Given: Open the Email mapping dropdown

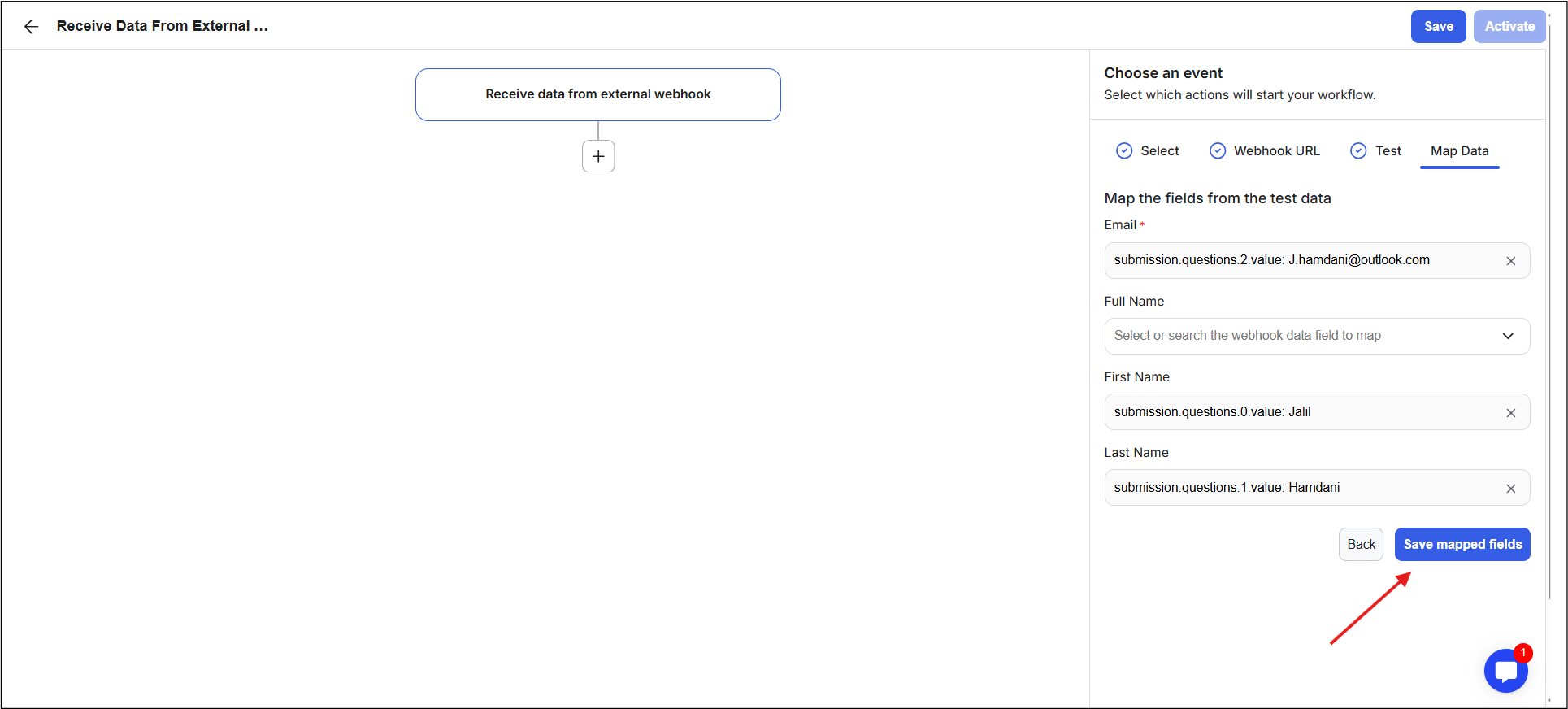Looking at the screenshot, I should coord(1301,260).
